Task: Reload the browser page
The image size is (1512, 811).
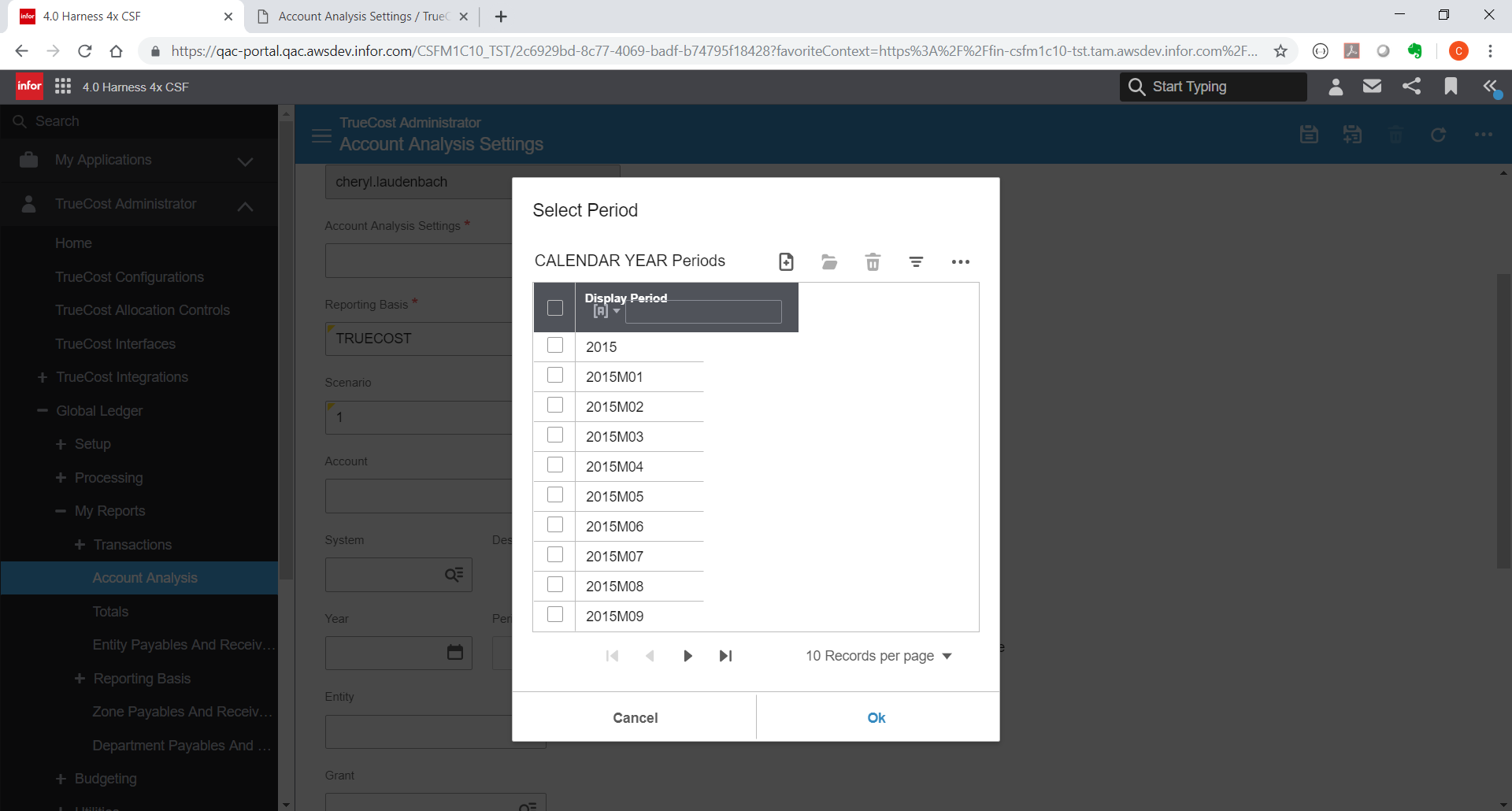Action: [85, 51]
